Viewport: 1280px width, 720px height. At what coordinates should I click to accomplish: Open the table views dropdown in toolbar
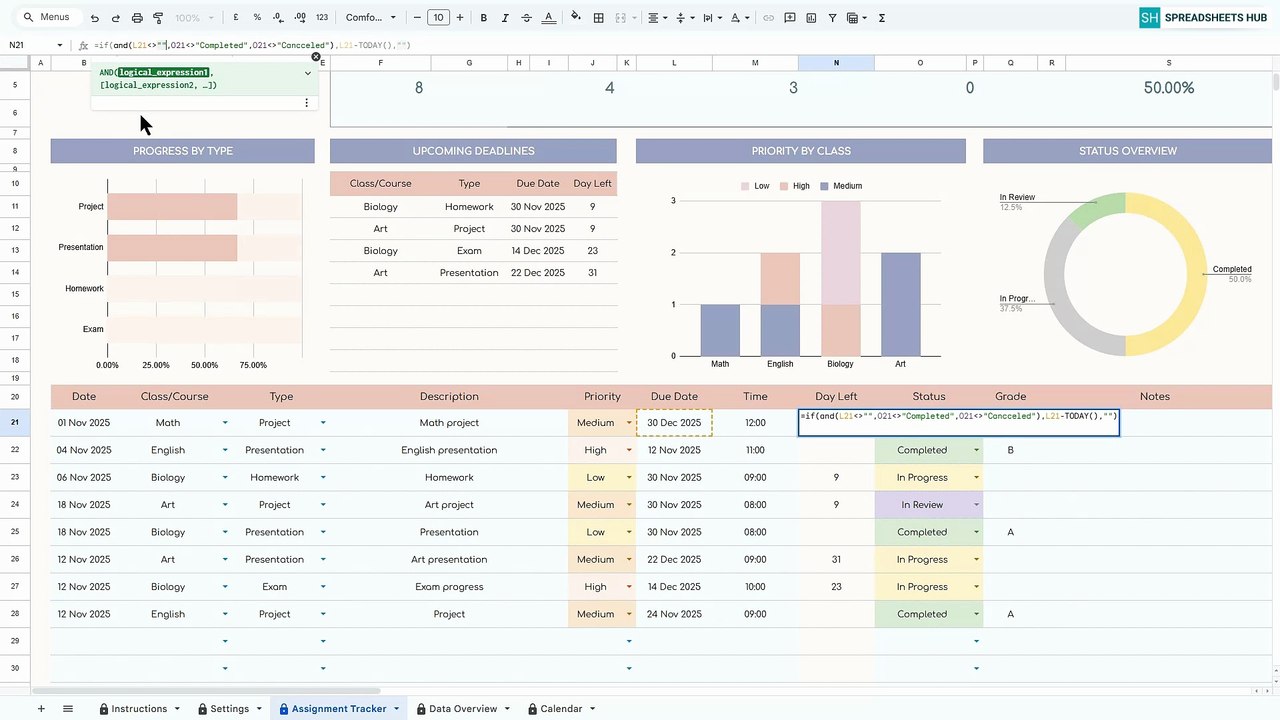click(x=856, y=18)
